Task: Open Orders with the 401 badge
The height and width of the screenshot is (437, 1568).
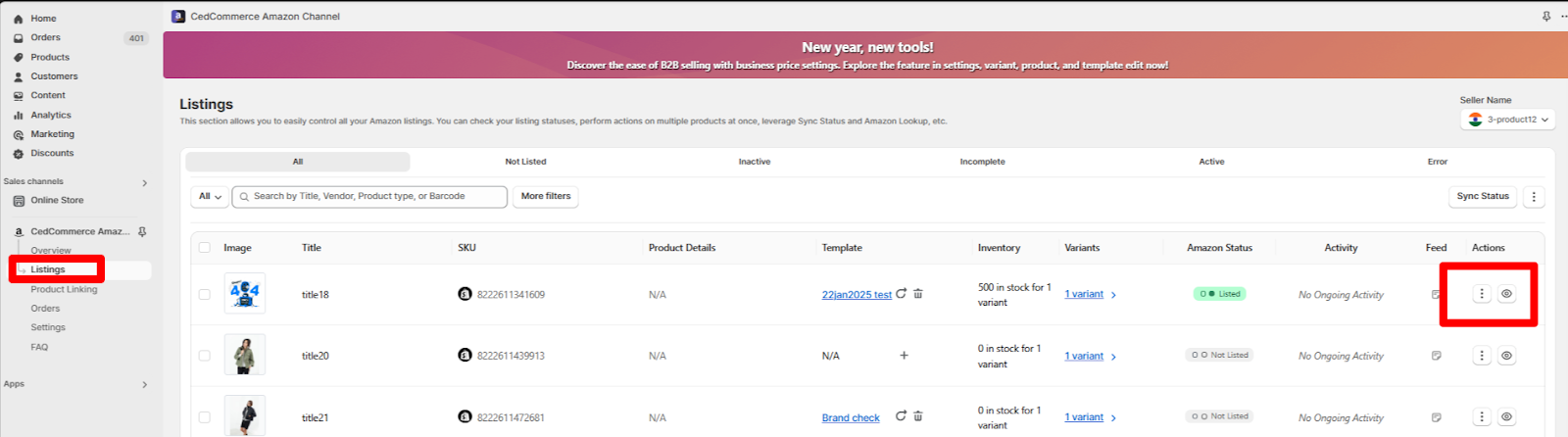Action: (x=45, y=38)
